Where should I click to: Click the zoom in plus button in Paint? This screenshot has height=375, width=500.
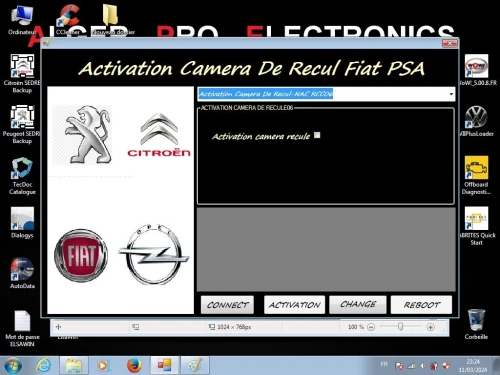pyautogui.click(x=430, y=327)
